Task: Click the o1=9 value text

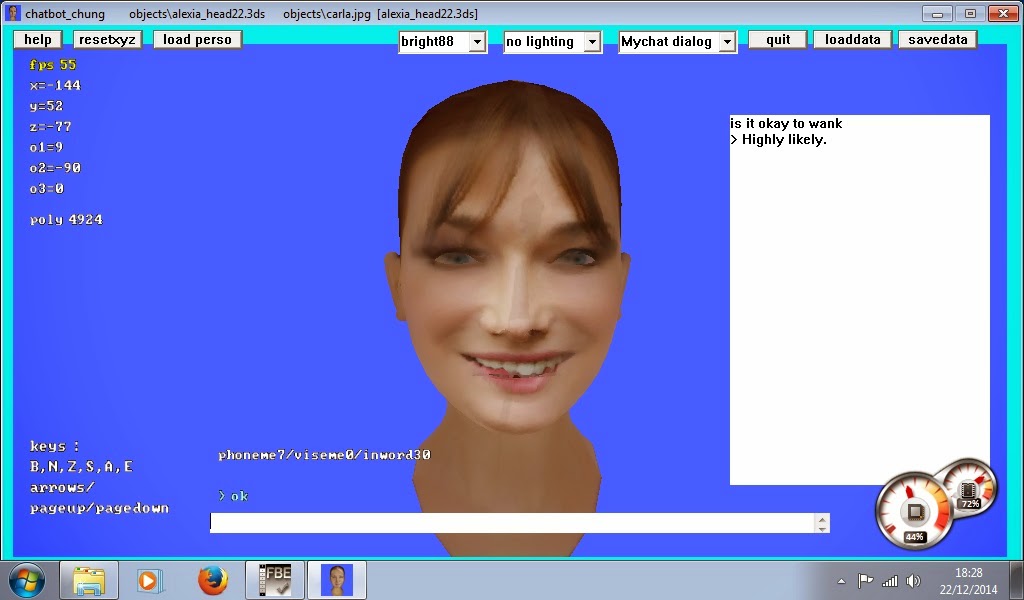Action: 46,148
